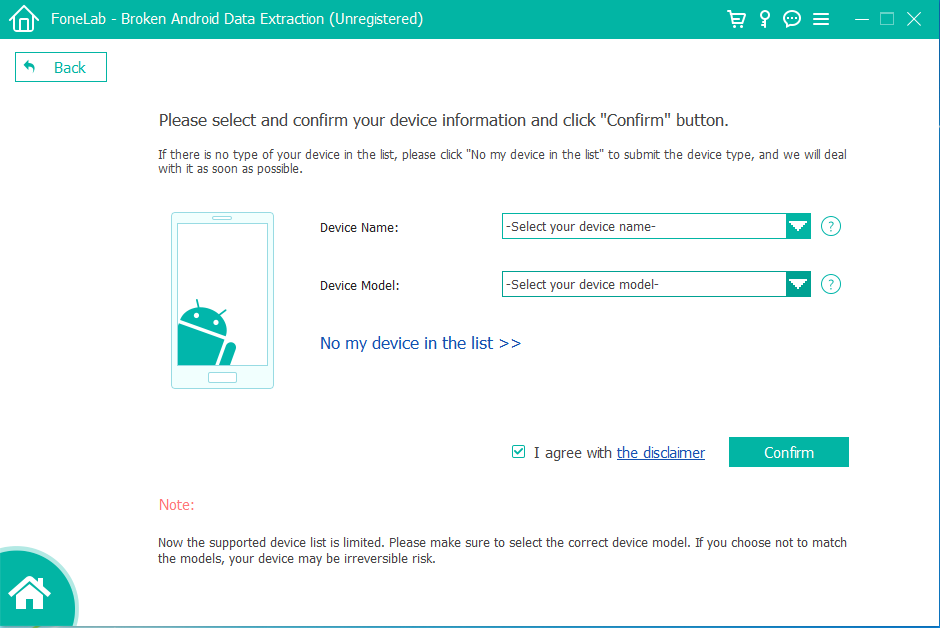Maximize the FoneLab window
The height and width of the screenshot is (628, 940).
coord(887,19)
